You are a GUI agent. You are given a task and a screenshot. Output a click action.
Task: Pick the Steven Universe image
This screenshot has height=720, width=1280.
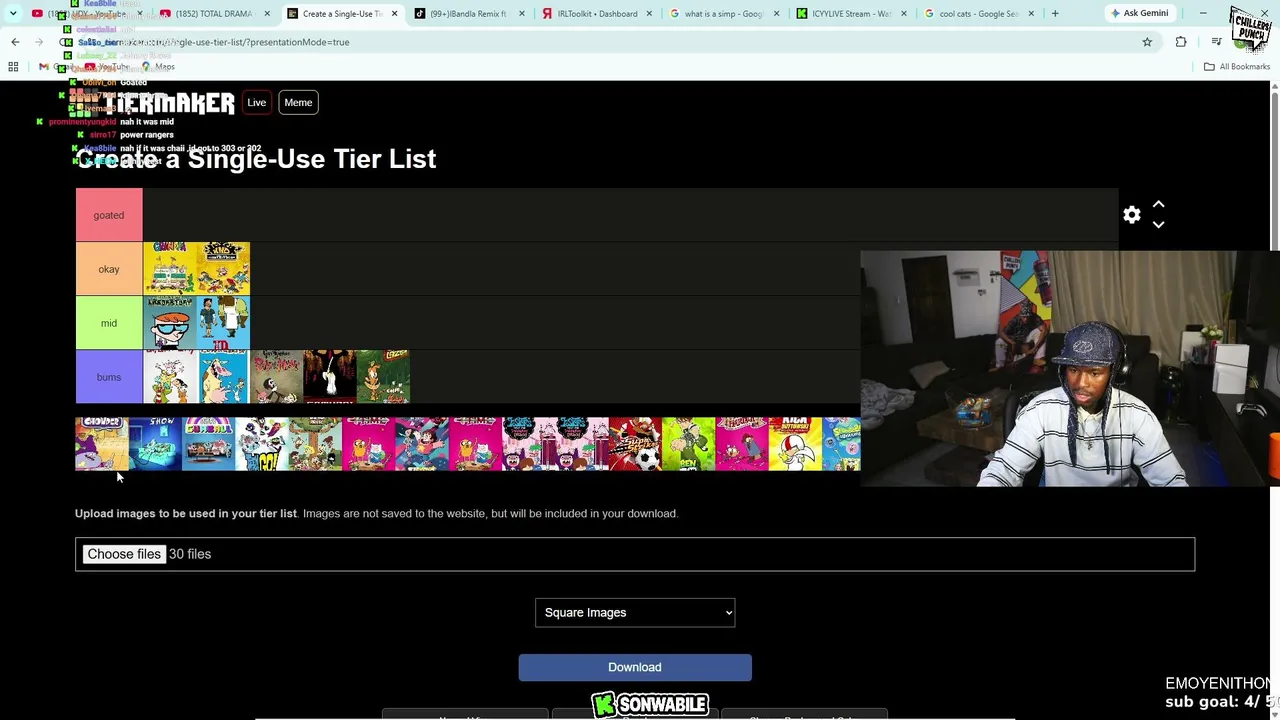click(x=422, y=444)
